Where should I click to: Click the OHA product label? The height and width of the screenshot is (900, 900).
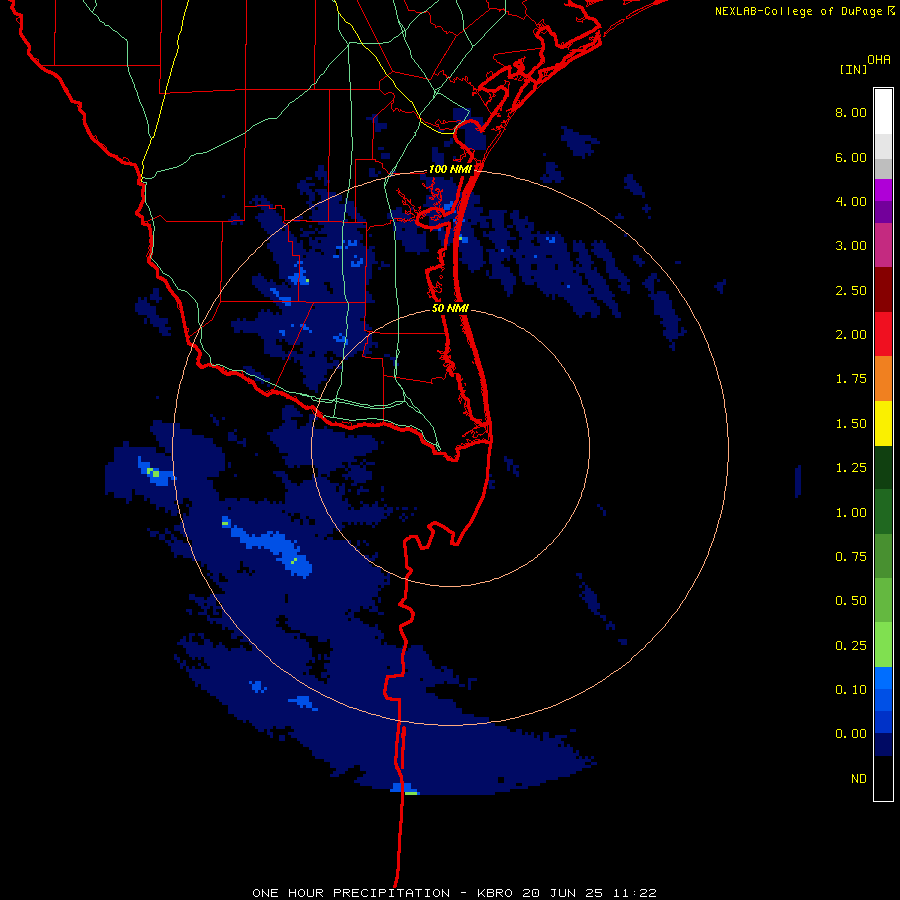point(879,60)
